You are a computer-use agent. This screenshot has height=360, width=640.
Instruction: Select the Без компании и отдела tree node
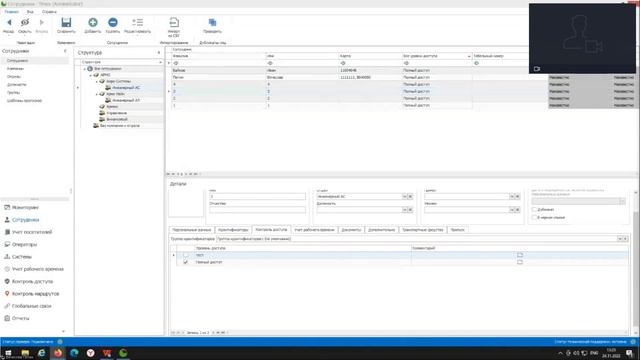(120, 126)
